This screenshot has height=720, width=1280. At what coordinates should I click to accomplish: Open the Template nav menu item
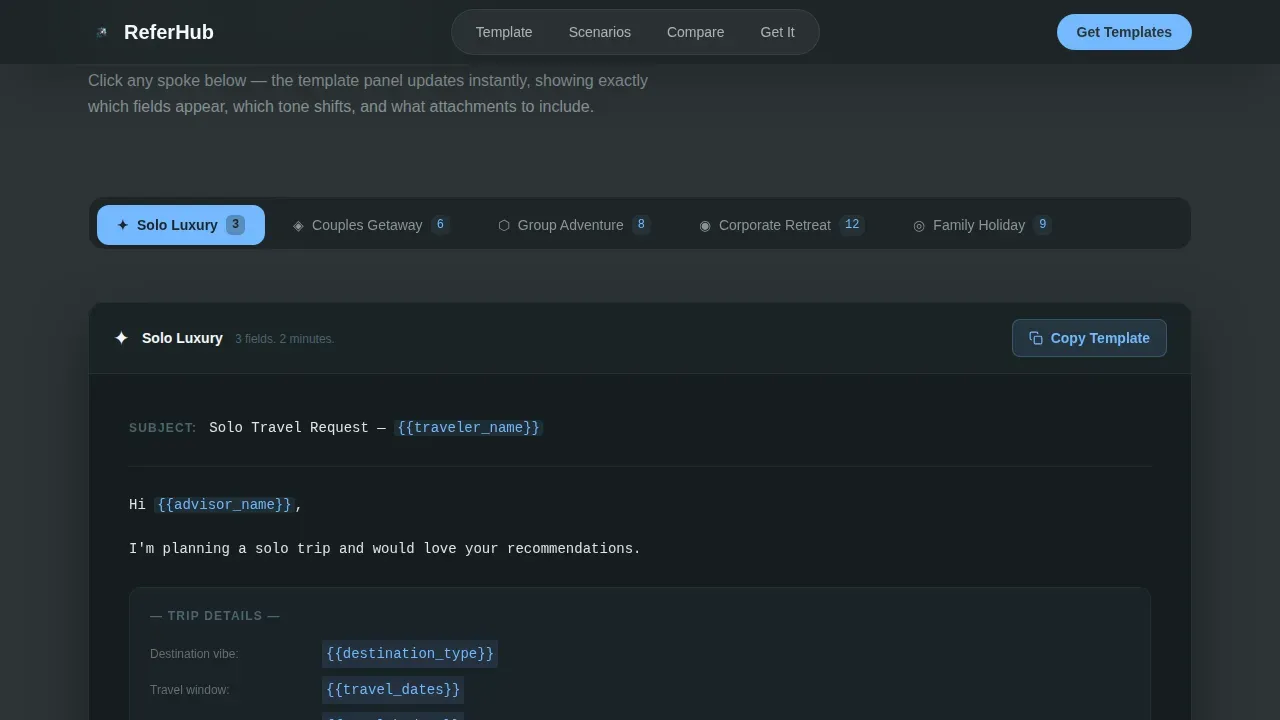(504, 32)
